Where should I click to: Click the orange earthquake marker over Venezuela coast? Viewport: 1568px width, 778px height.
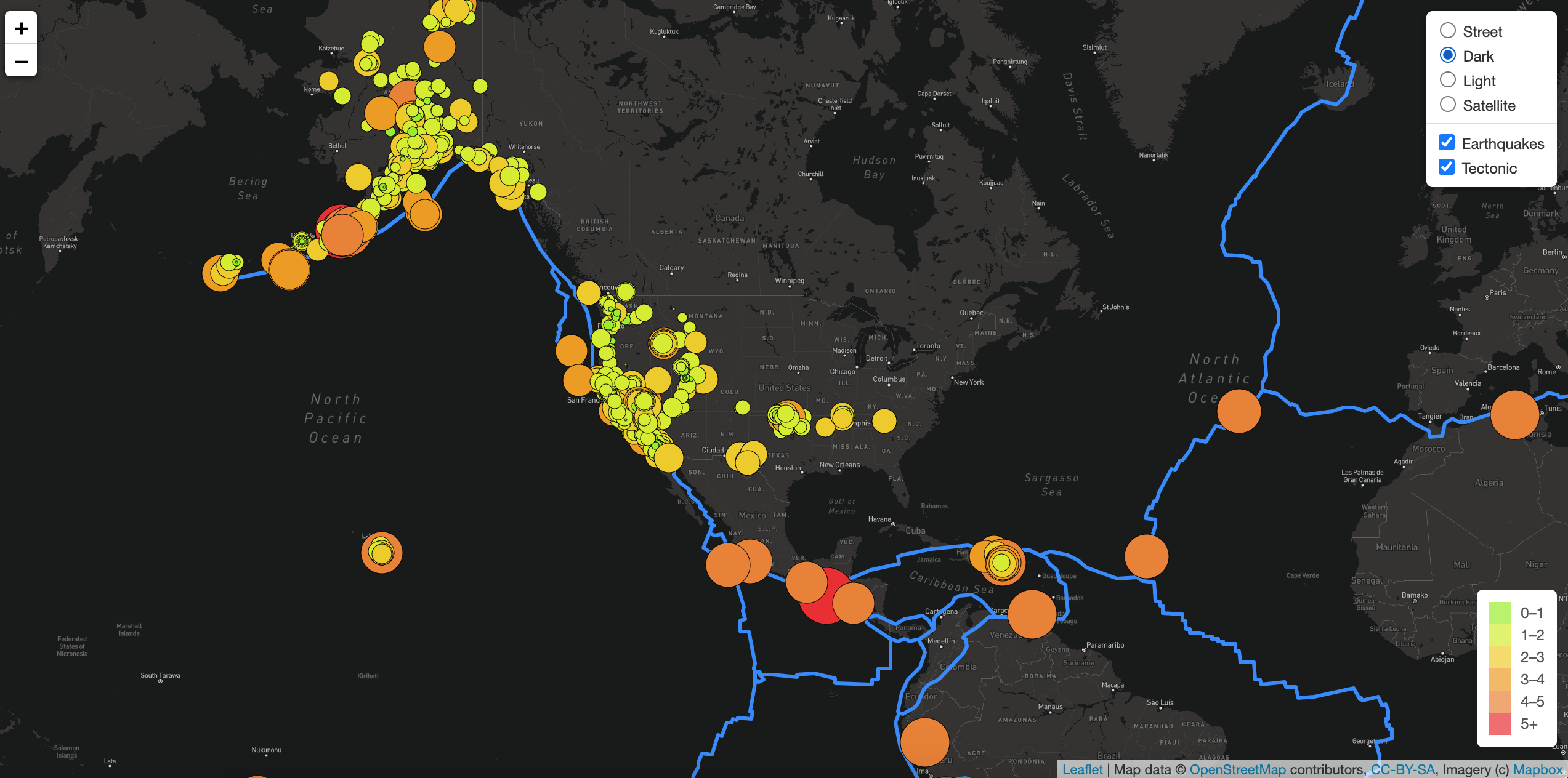click(1032, 614)
